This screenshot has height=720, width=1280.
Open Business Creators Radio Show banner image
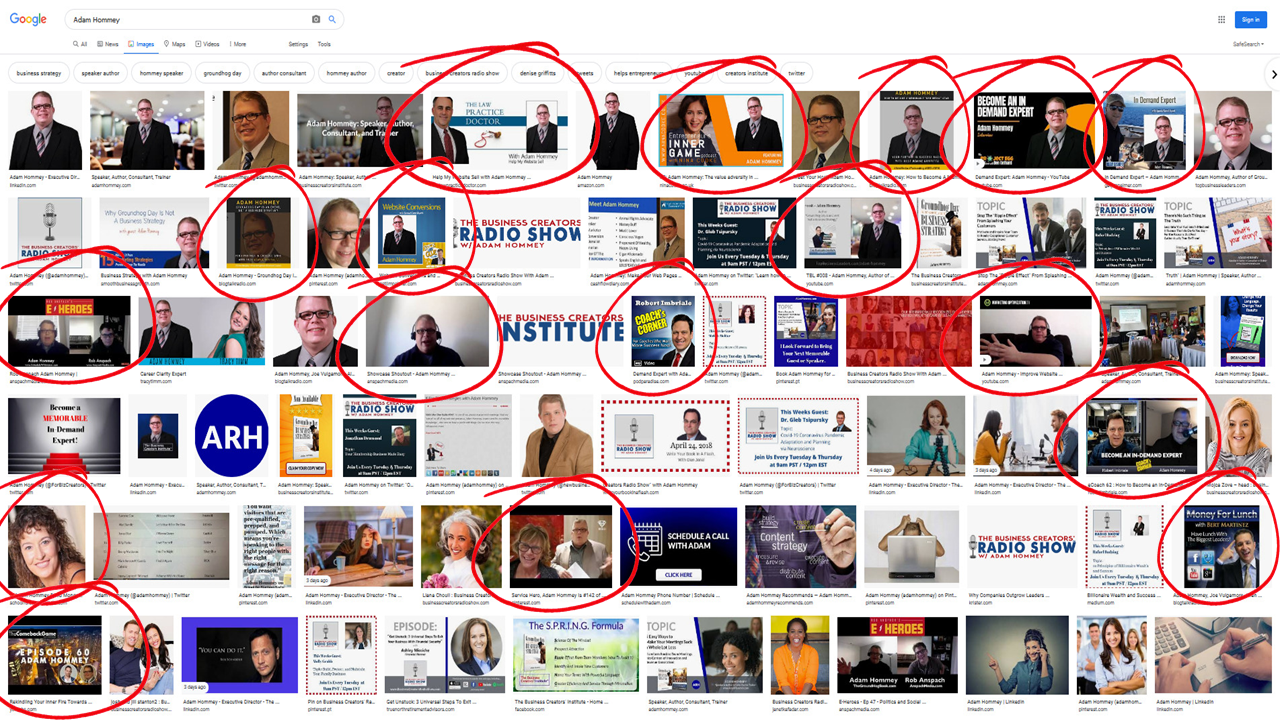(516, 233)
